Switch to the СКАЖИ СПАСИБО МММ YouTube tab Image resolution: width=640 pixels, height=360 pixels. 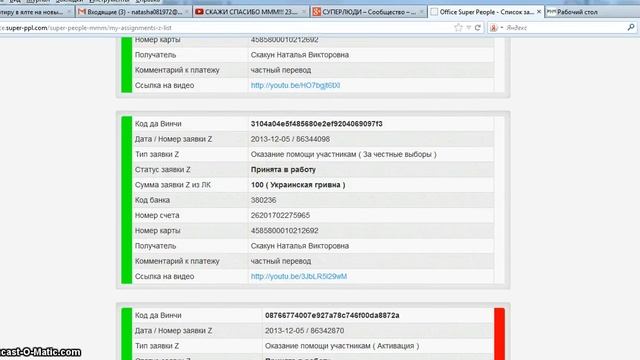point(251,12)
